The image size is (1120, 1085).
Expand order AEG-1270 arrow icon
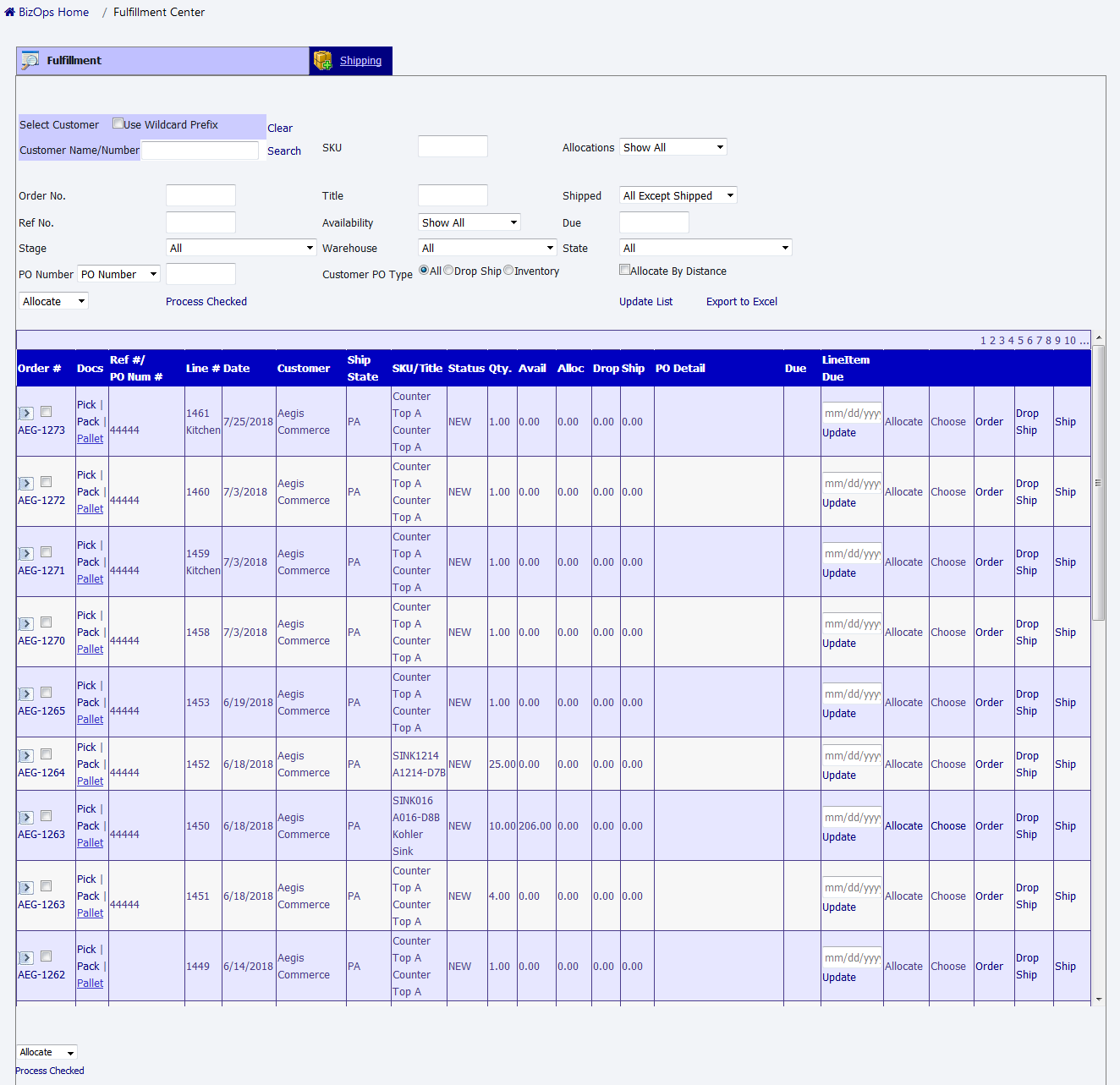pyautogui.click(x=26, y=624)
